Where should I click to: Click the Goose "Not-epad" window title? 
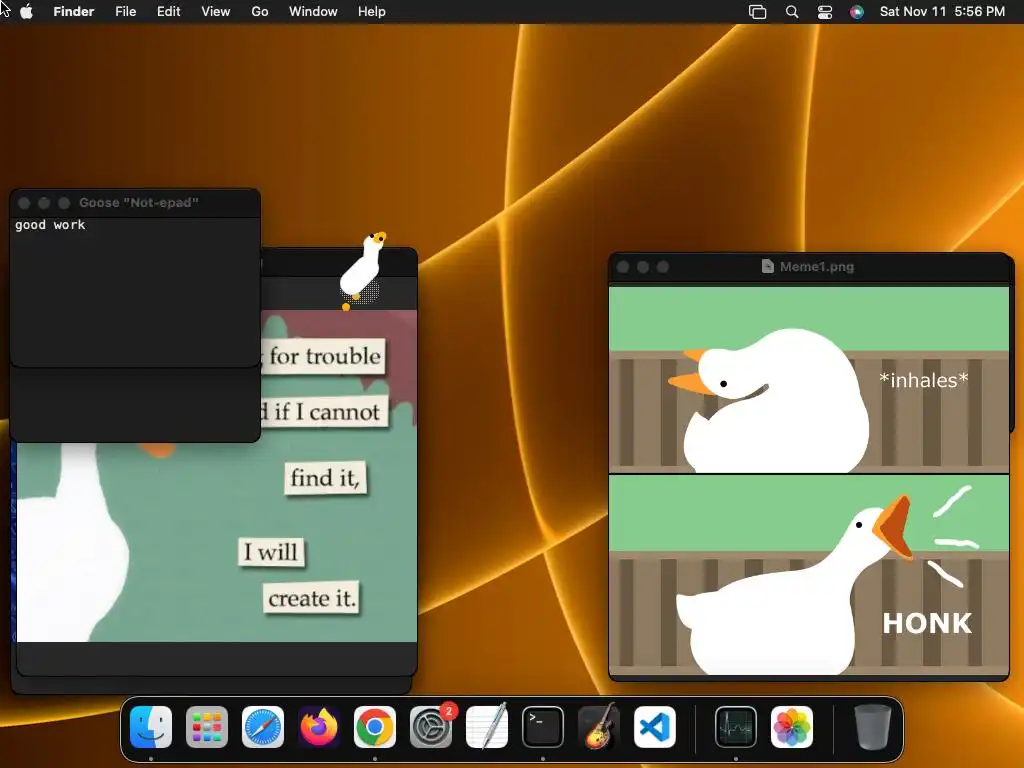click(138, 202)
